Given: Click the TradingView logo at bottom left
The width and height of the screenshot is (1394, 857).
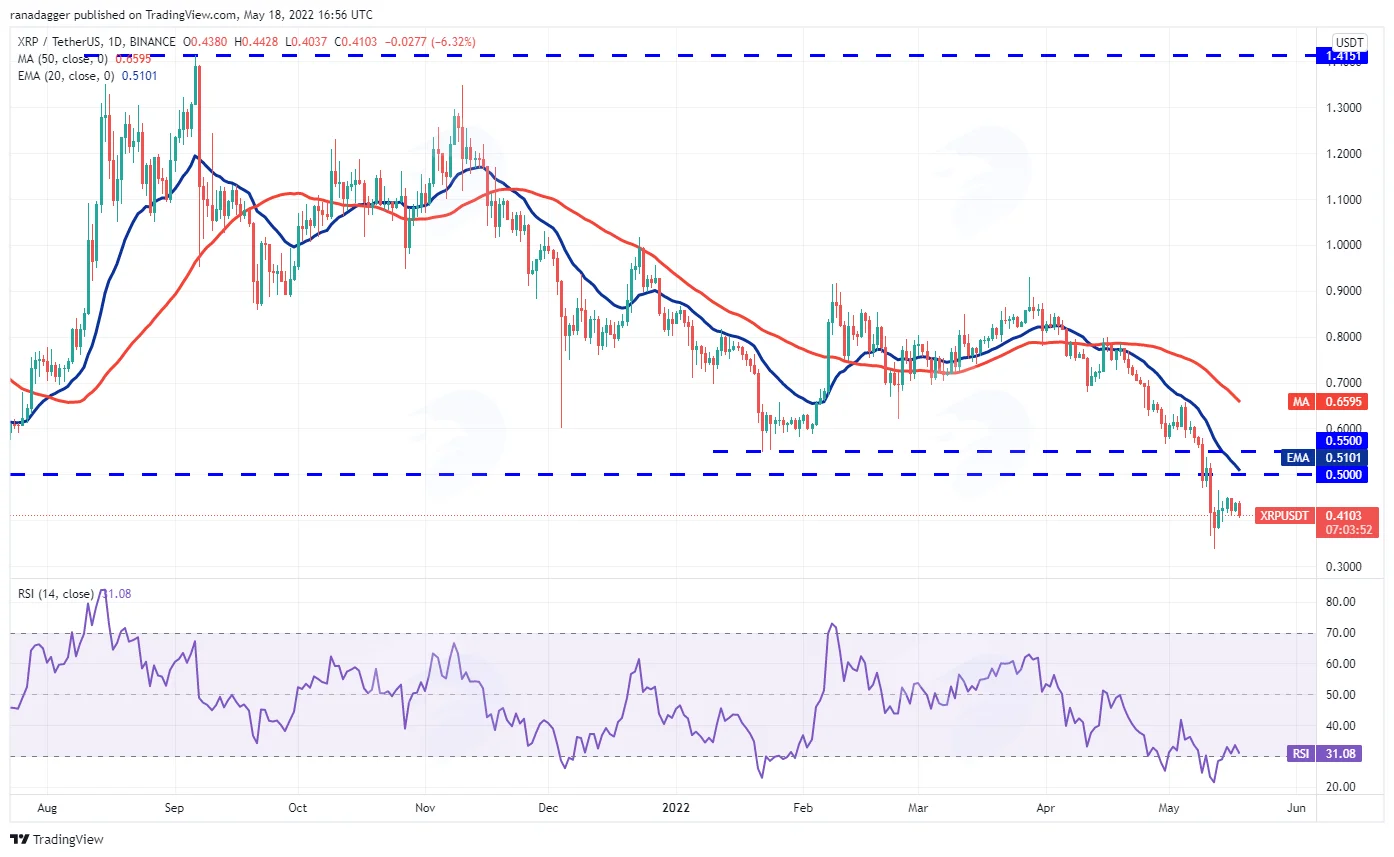Looking at the screenshot, I should [x=57, y=840].
